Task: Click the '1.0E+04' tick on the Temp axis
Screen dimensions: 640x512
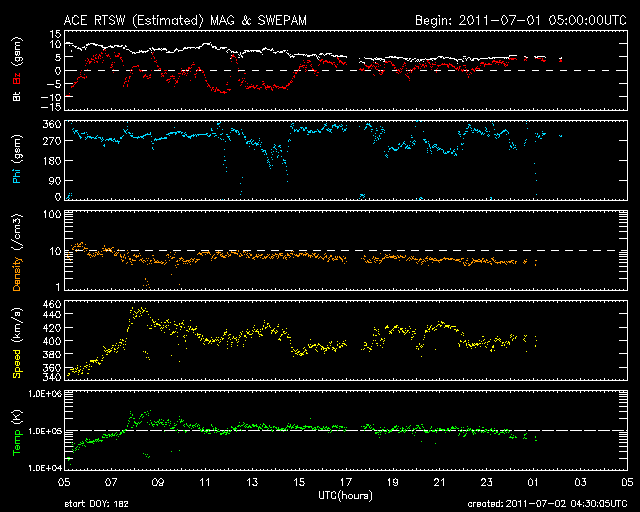Action: coord(45,468)
